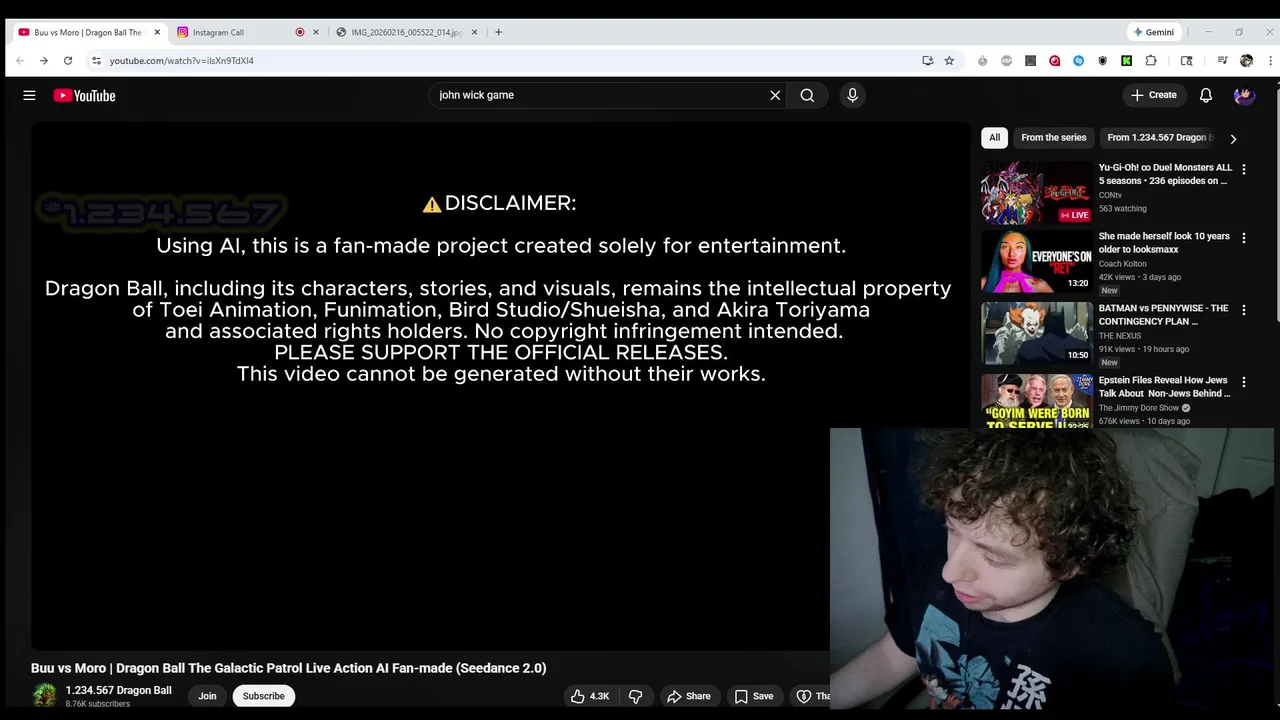
Task: Open Batman vs Pennywise video thumbnail
Action: click(x=1036, y=333)
